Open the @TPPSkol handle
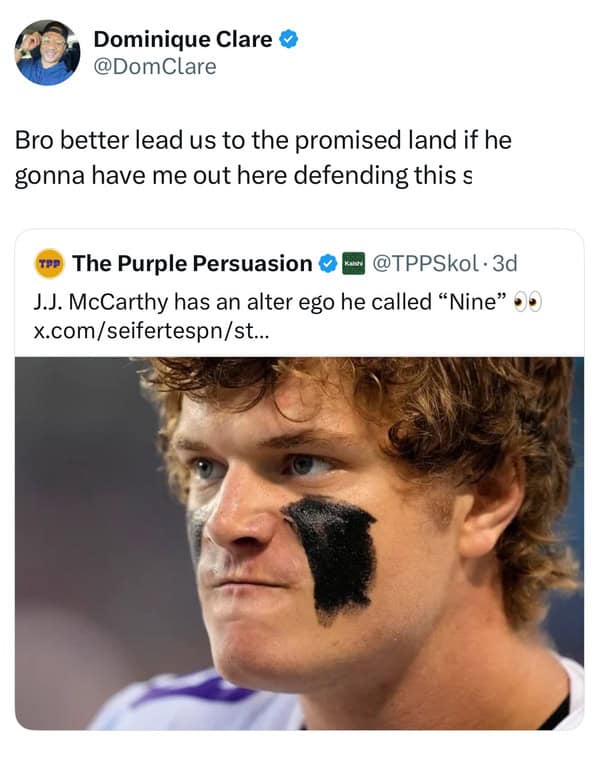 pos(425,263)
